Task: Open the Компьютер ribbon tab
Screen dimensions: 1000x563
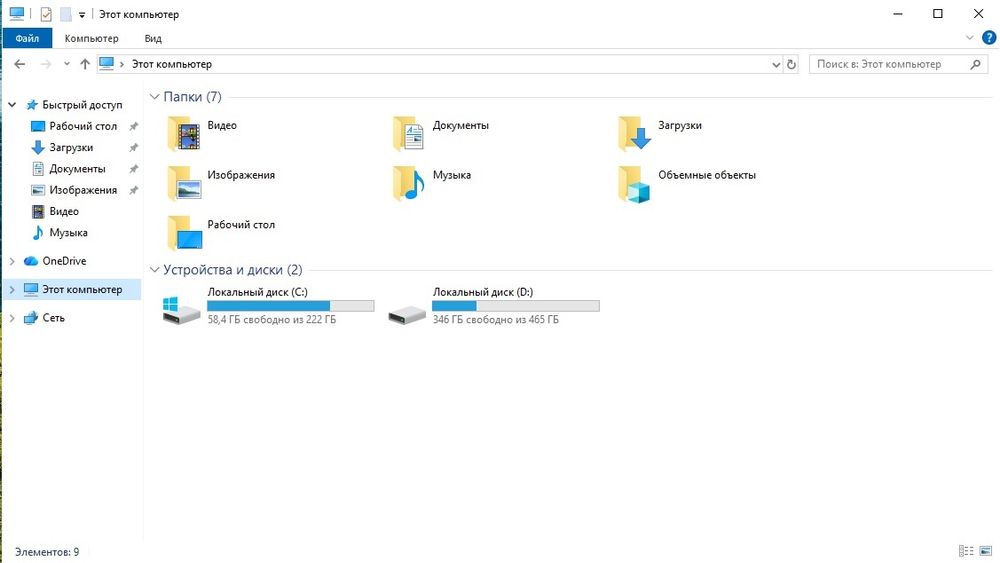Action: click(91, 38)
